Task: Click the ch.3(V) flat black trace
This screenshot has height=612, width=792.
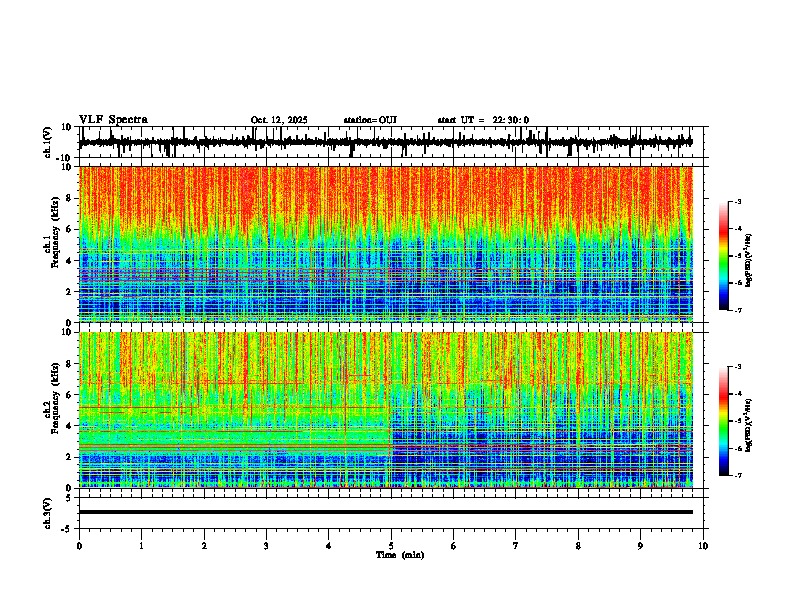Action: (x=386, y=512)
